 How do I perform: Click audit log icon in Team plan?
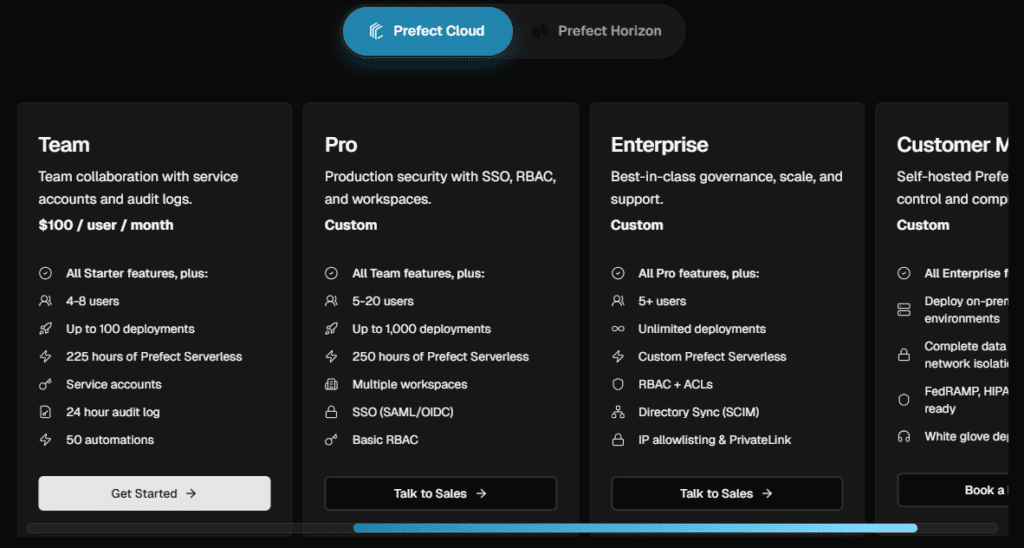click(x=45, y=412)
